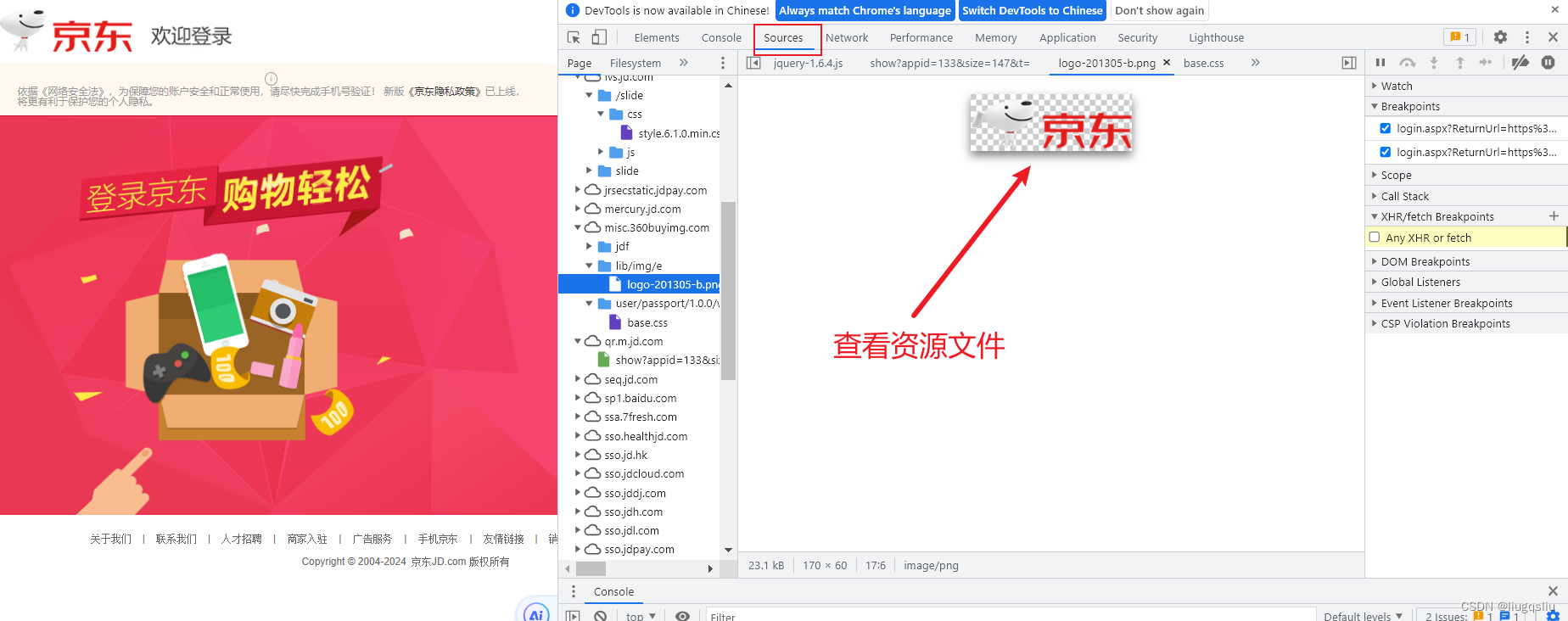The width and height of the screenshot is (1568, 621).
Task: Open the 人才招聘 footer link
Action: pyautogui.click(x=242, y=539)
